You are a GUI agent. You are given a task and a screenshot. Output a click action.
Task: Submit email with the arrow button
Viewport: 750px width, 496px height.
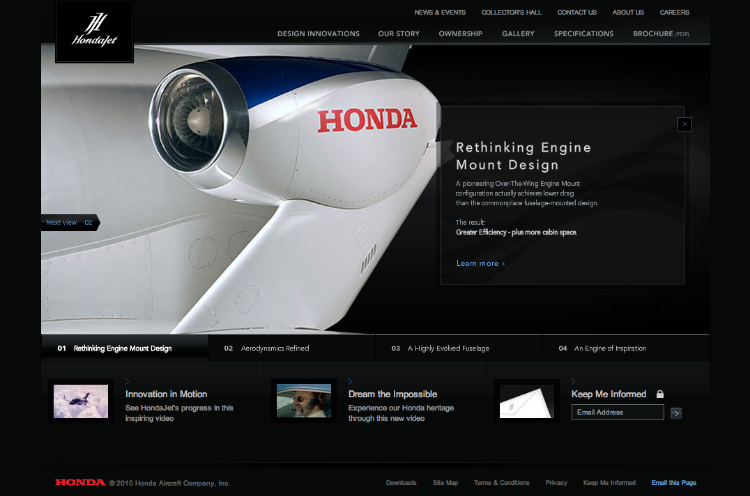pyautogui.click(x=676, y=413)
